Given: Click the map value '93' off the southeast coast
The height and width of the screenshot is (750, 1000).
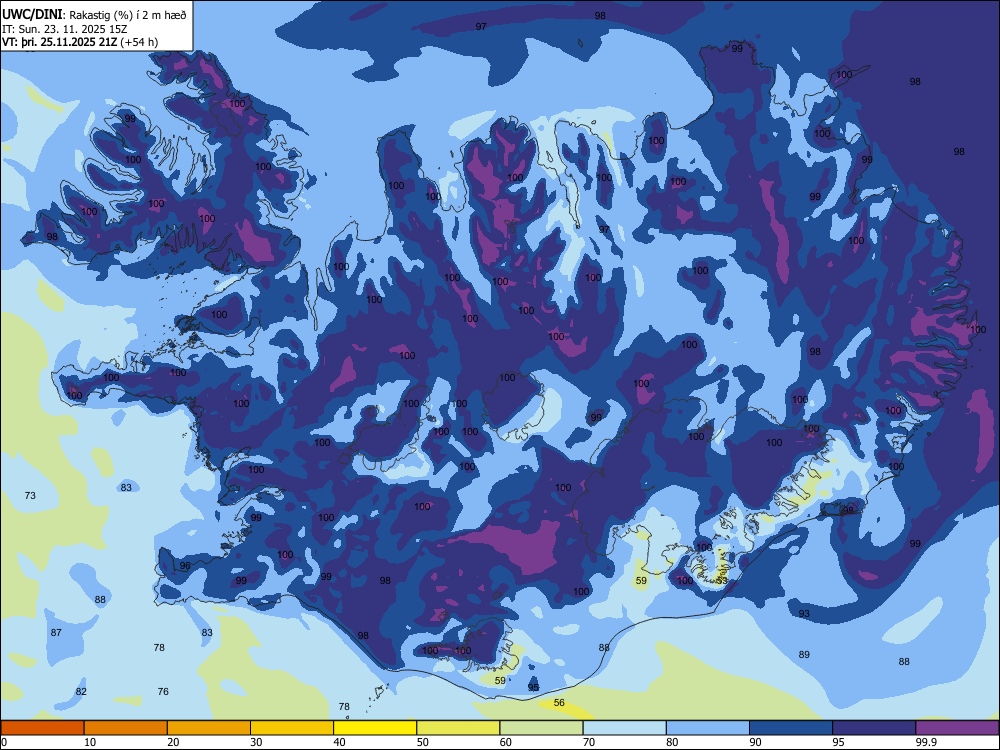Looking at the screenshot, I should pos(804,614).
